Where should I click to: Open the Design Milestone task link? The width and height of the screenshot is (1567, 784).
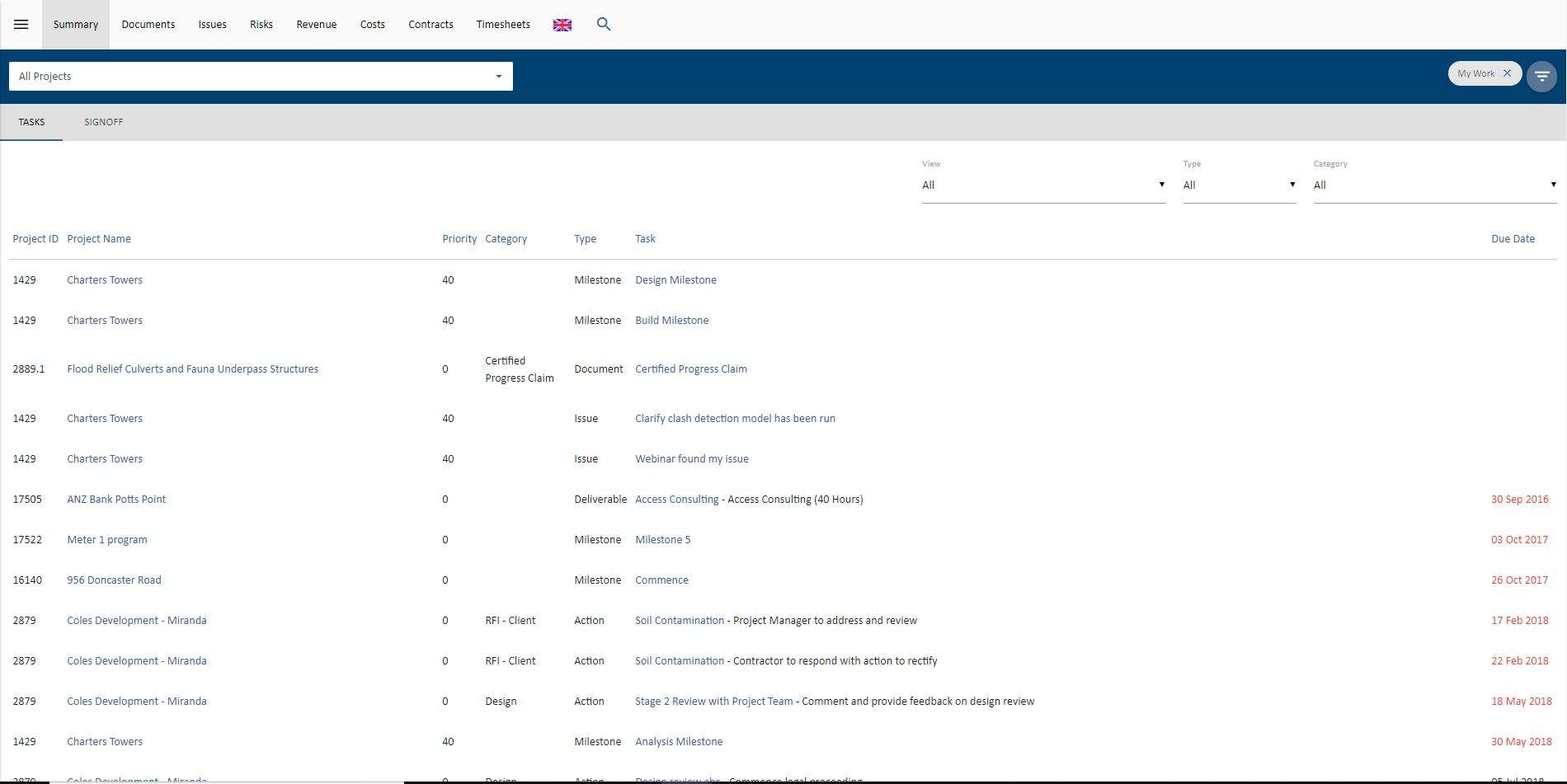(675, 280)
